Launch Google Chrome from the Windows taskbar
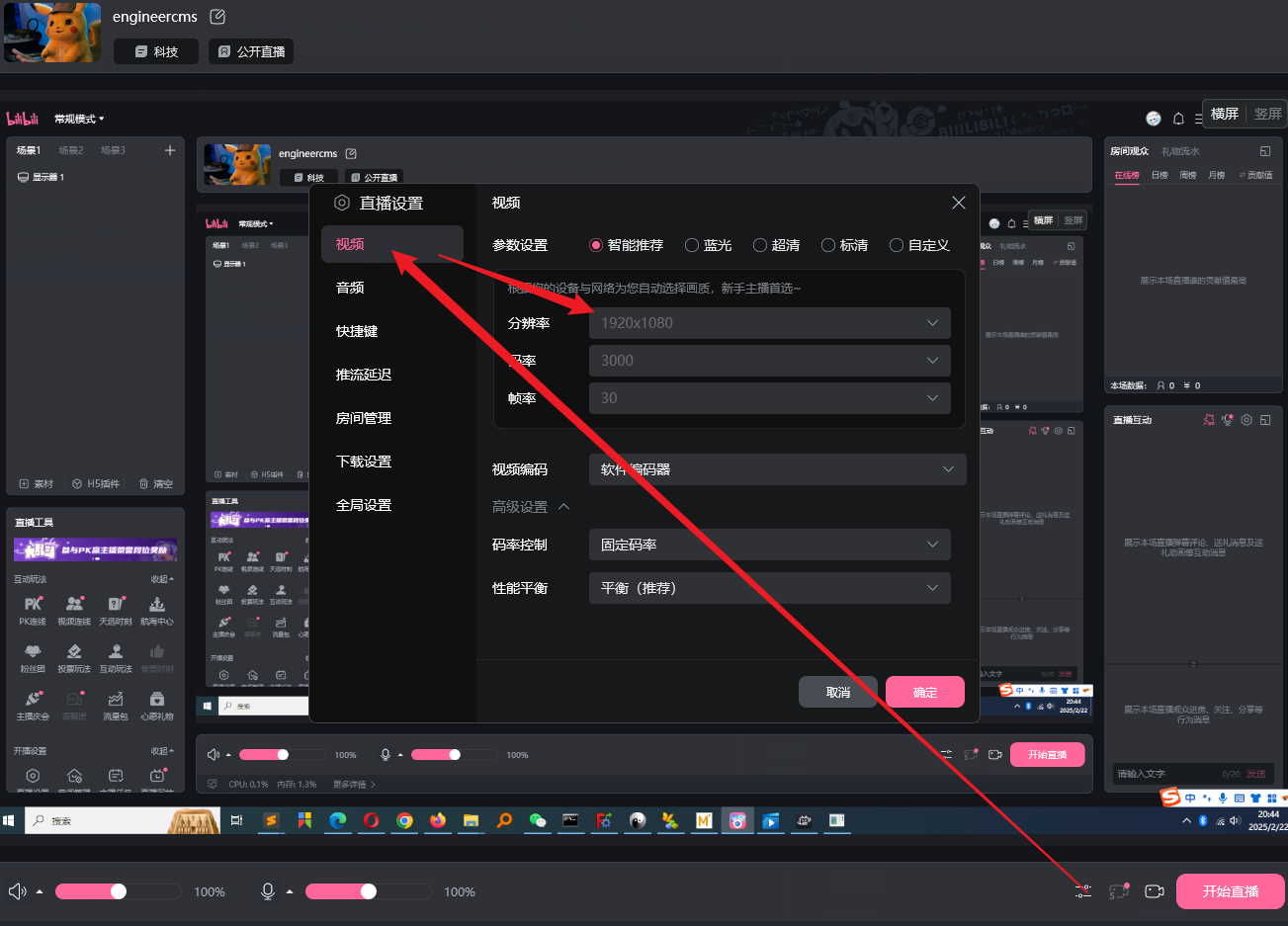The image size is (1288, 926). 404,820
